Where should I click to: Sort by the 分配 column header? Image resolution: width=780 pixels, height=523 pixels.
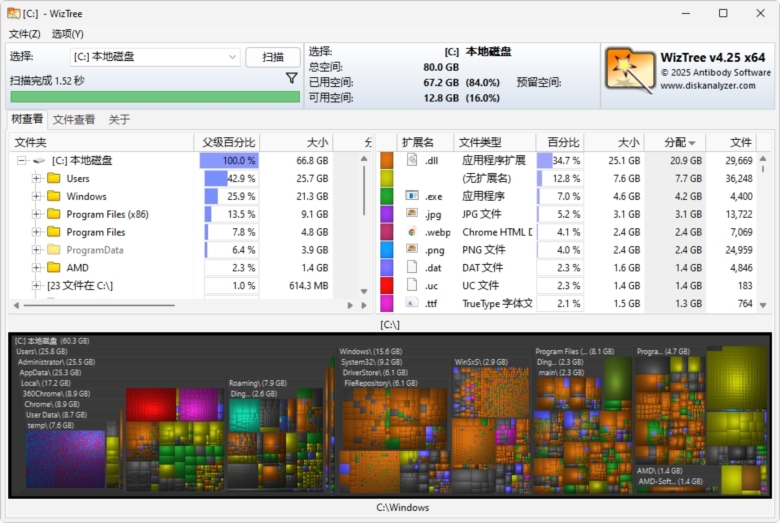(675, 142)
